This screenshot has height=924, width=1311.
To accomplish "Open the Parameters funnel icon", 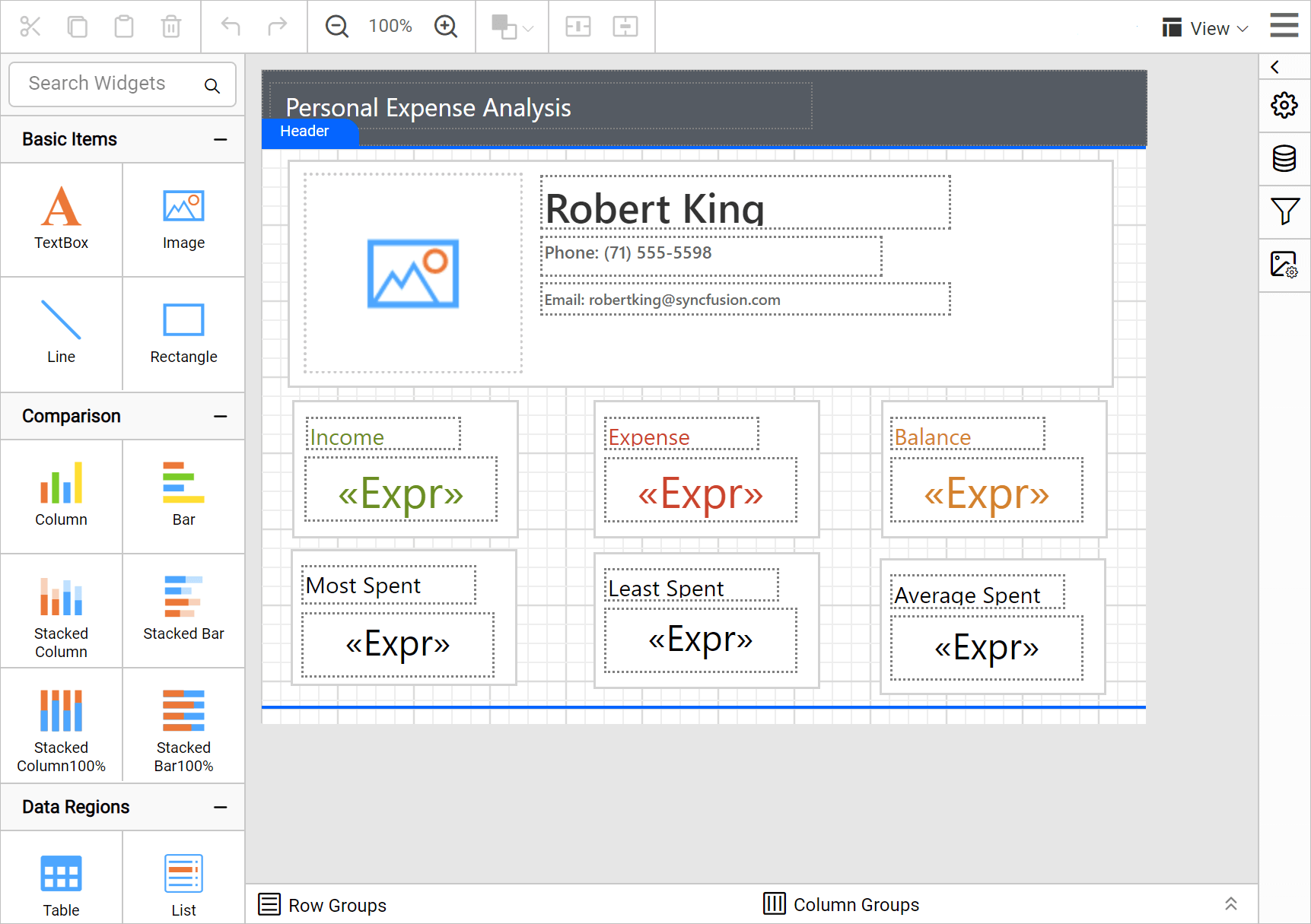I will [1284, 211].
